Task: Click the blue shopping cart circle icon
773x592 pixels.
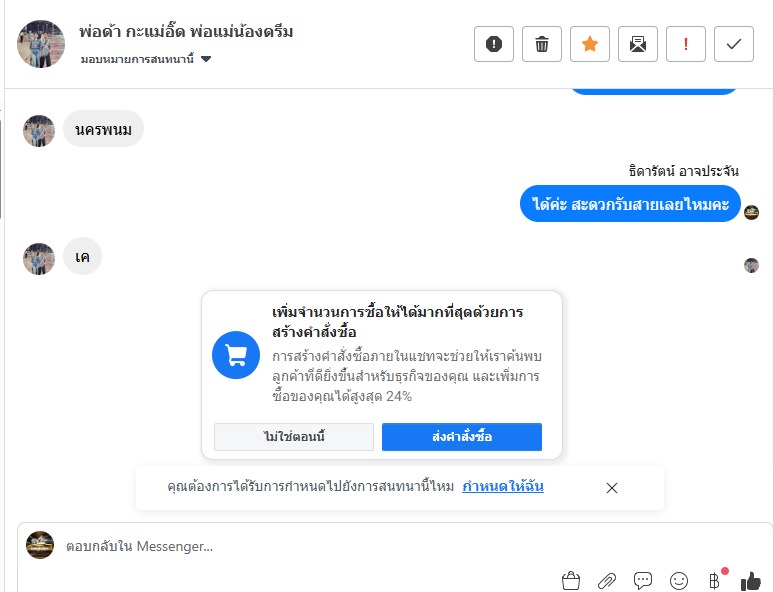Action: click(x=236, y=355)
